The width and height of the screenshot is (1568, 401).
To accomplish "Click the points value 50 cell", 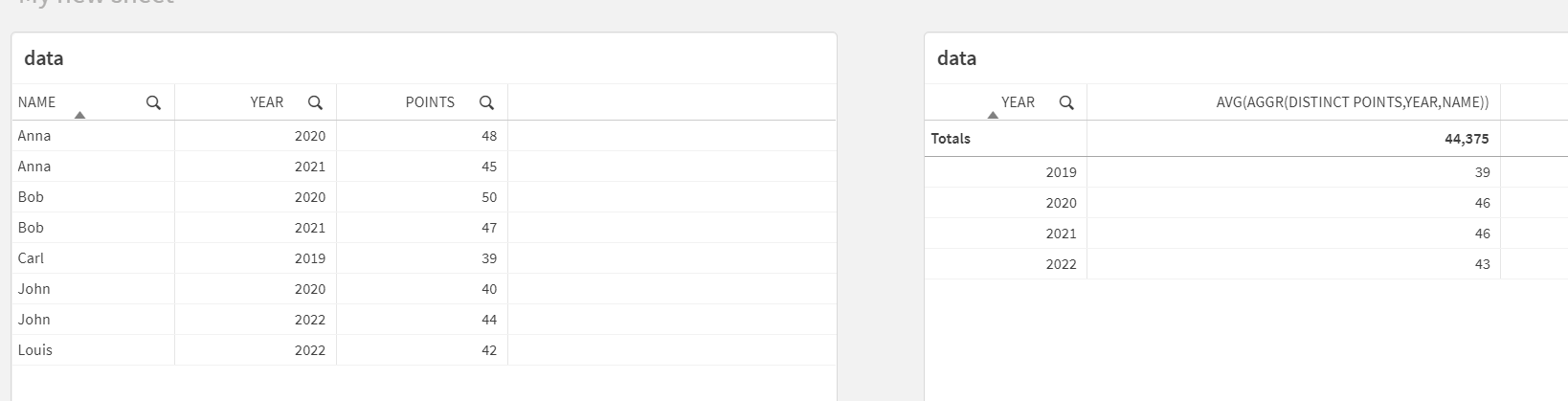I will pos(489,197).
